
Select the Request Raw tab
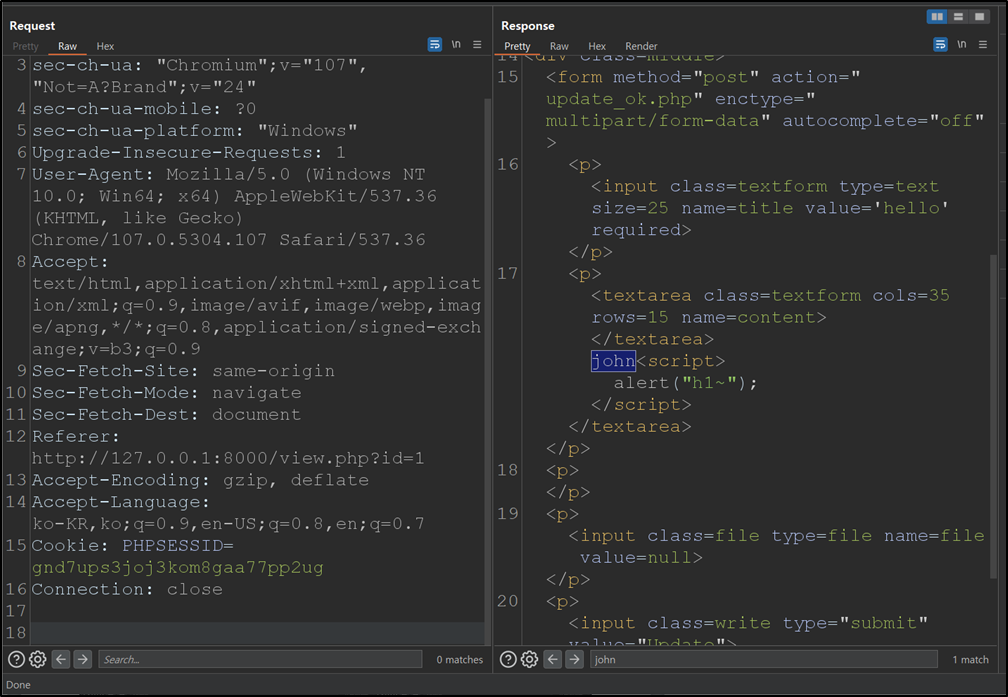pos(68,46)
